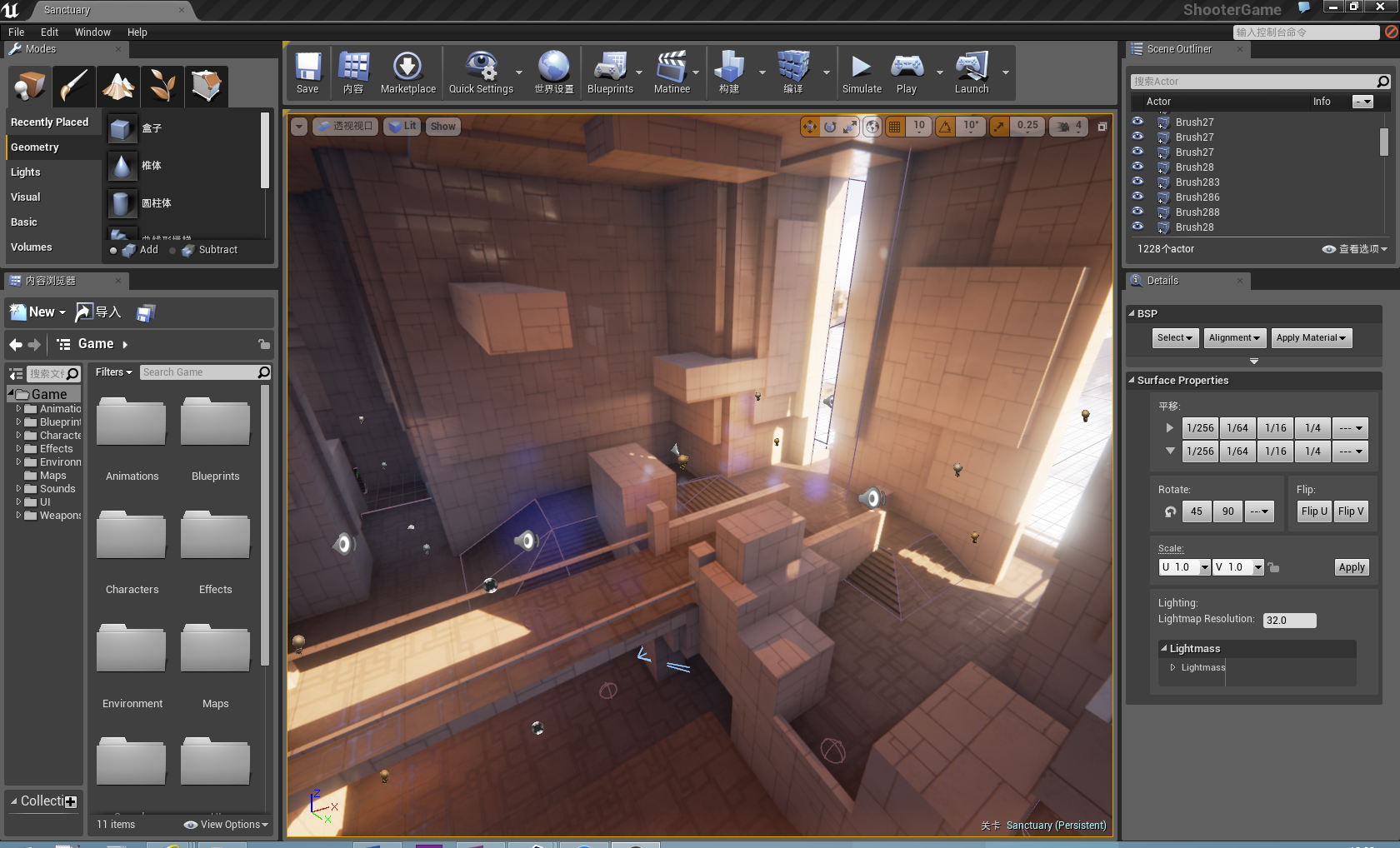The image size is (1400, 848).
Task: Select the Foliage mode leaf icon
Action: 162,86
